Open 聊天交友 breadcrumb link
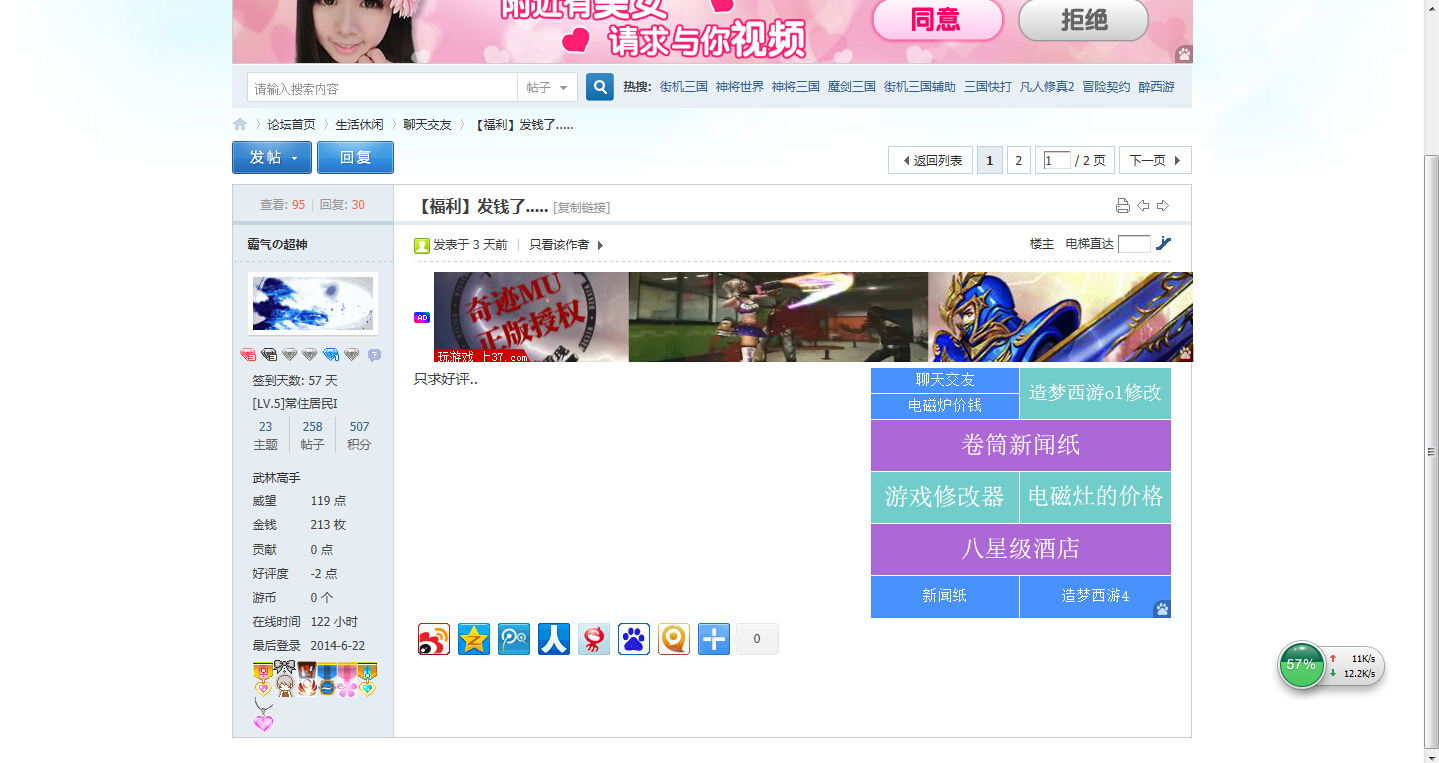 [x=427, y=124]
